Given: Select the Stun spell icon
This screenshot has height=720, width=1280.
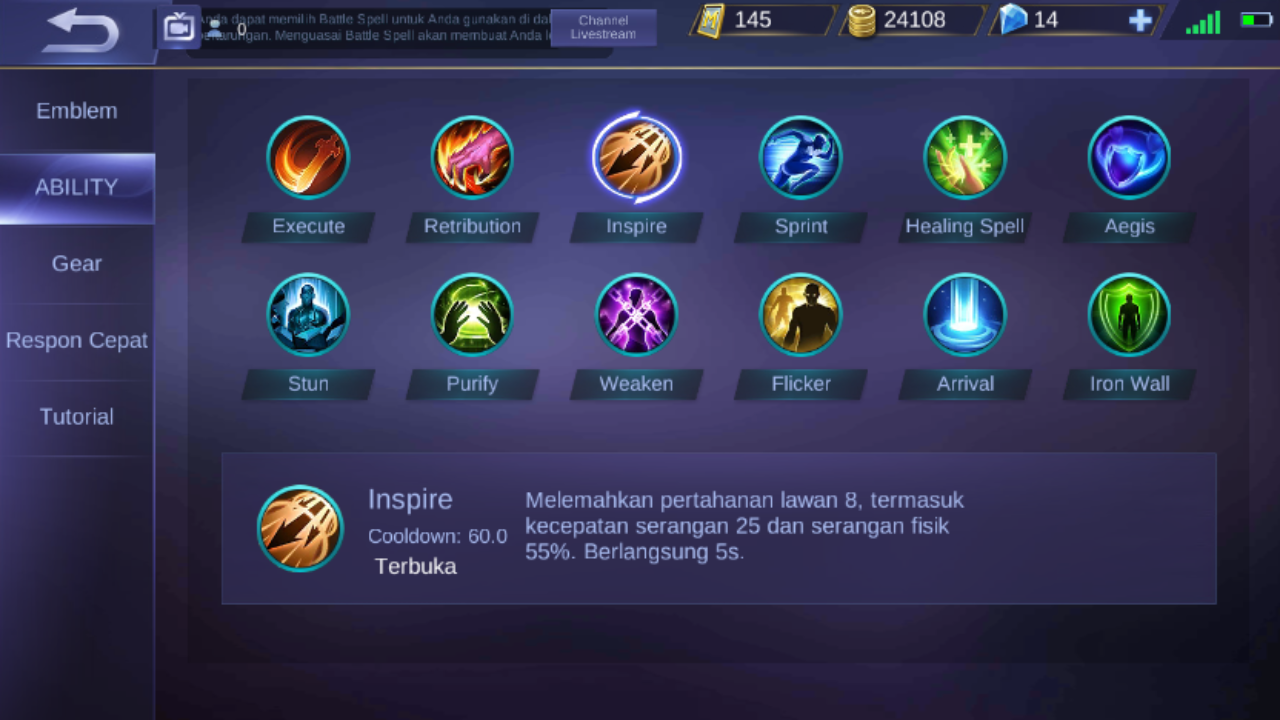Looking at the screenshot, I should click(x=308, y=315).
